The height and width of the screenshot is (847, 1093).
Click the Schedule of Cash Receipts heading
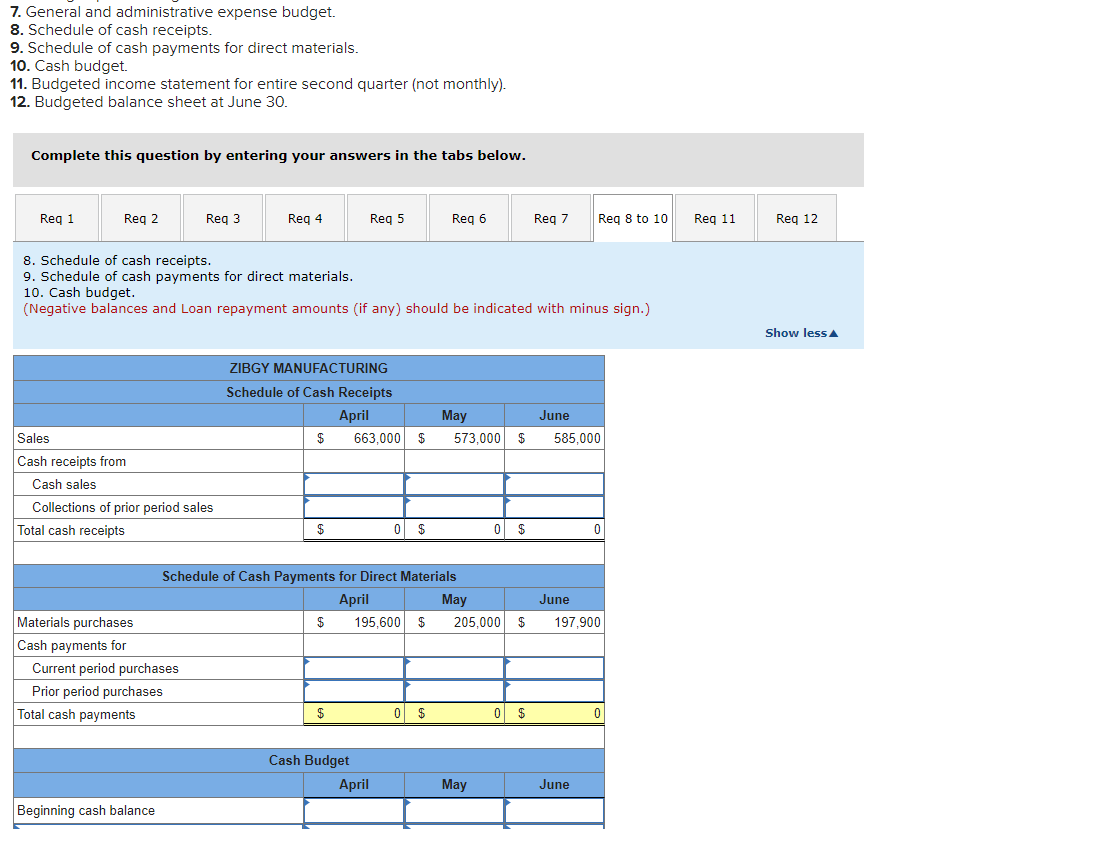(x=309, y=392)
